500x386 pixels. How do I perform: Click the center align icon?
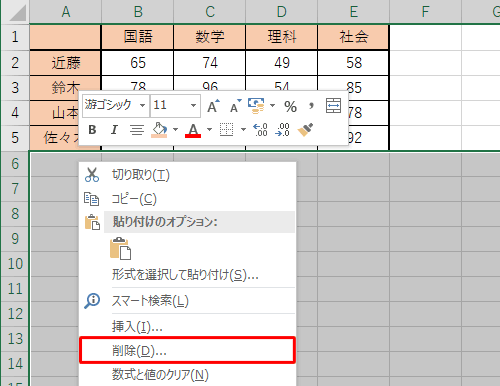pyautogui.click(x=137, y=130)
